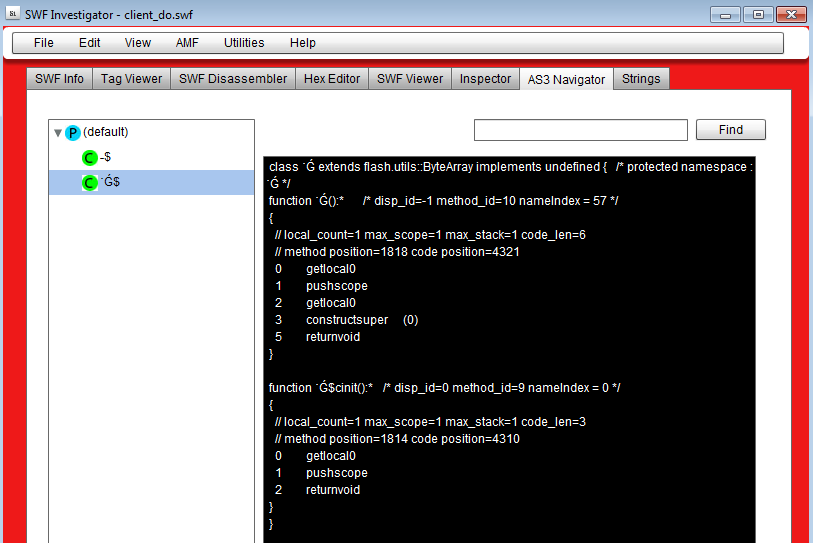Select the -$ class in the tree
Screen dimensions: 813x543
pyautogui.click(x=106, y=158)
